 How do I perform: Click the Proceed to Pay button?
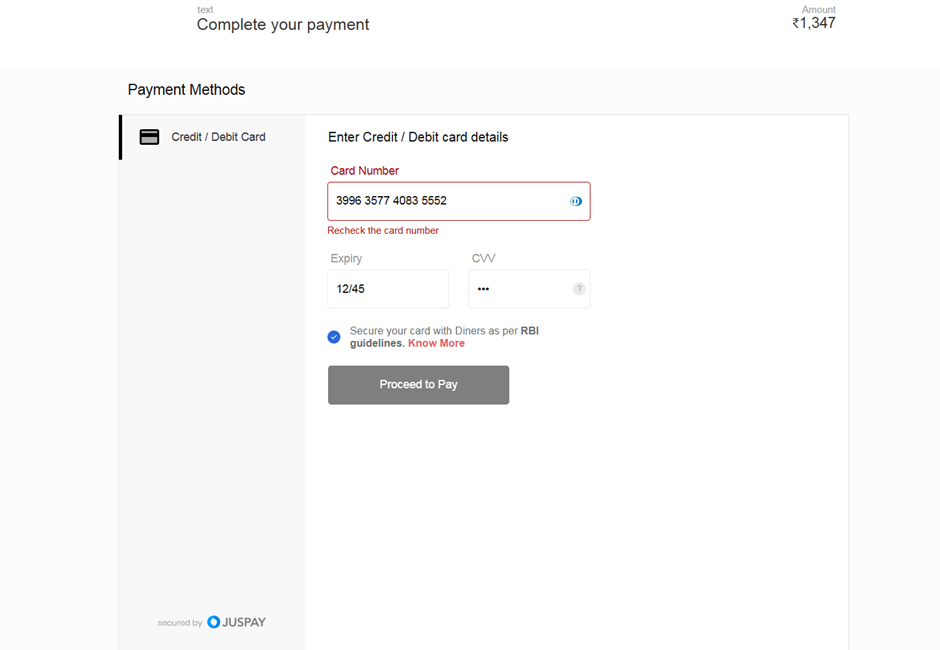(x=418, y=385)
